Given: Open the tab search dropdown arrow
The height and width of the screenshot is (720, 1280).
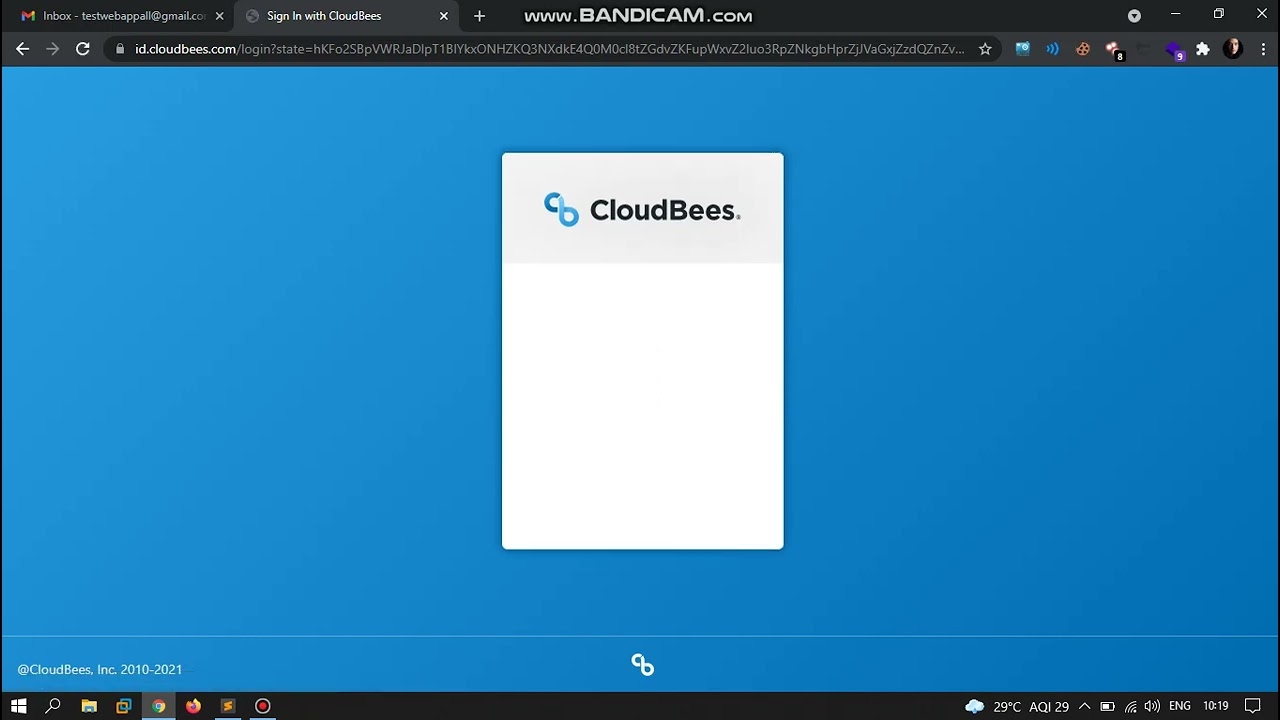Looking at the screenshot, I should (x=1134, y=16).
